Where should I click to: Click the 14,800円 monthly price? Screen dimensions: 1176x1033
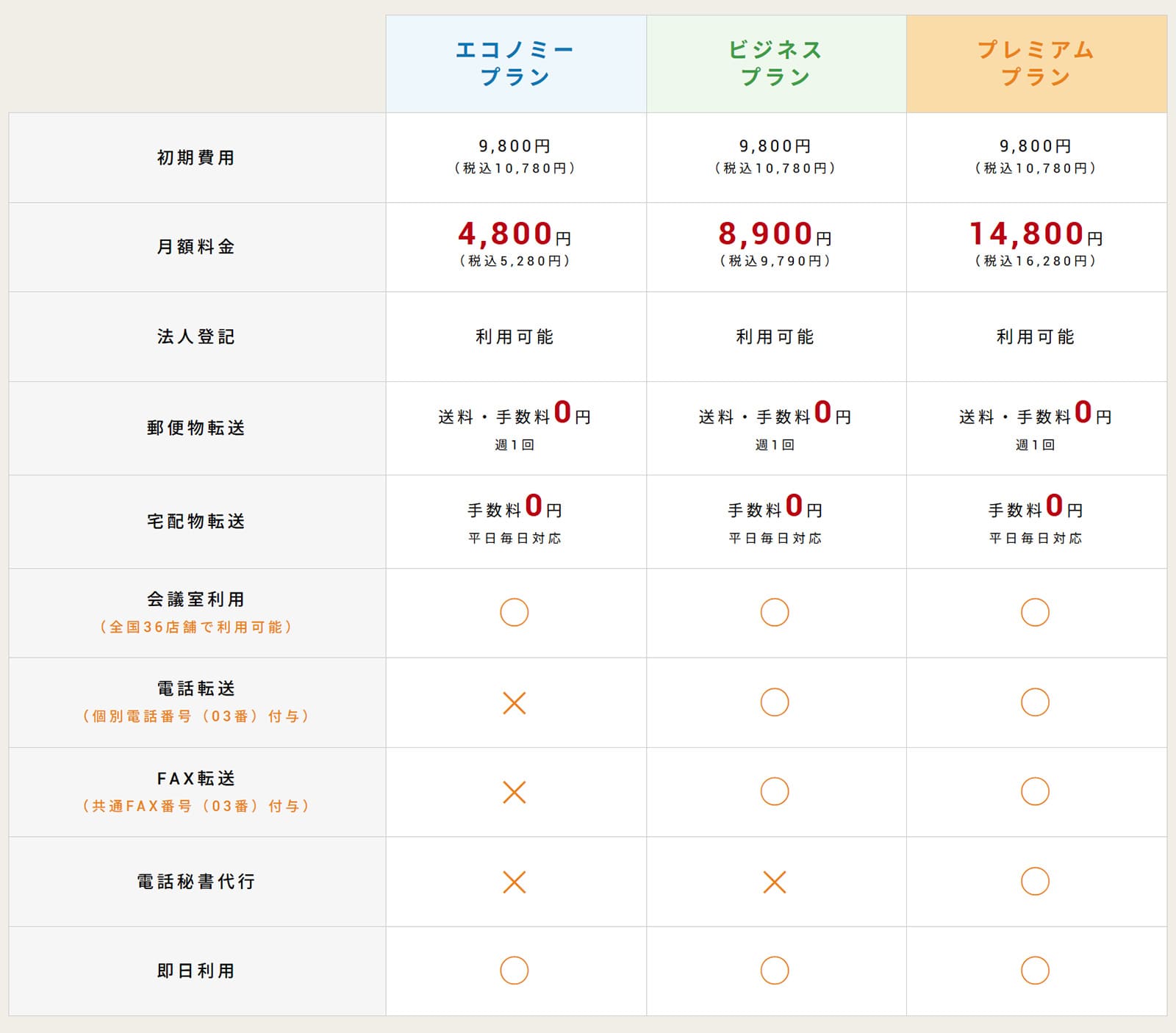click(1035, 234)
